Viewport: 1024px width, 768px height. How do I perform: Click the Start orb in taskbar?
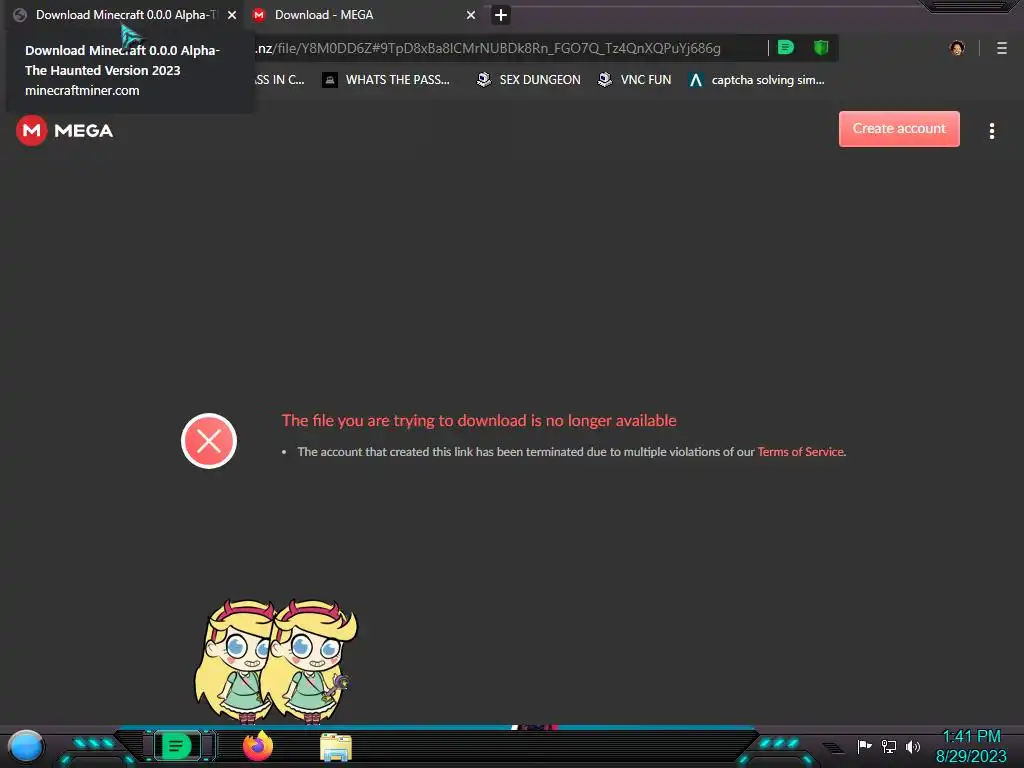[26, 747]
